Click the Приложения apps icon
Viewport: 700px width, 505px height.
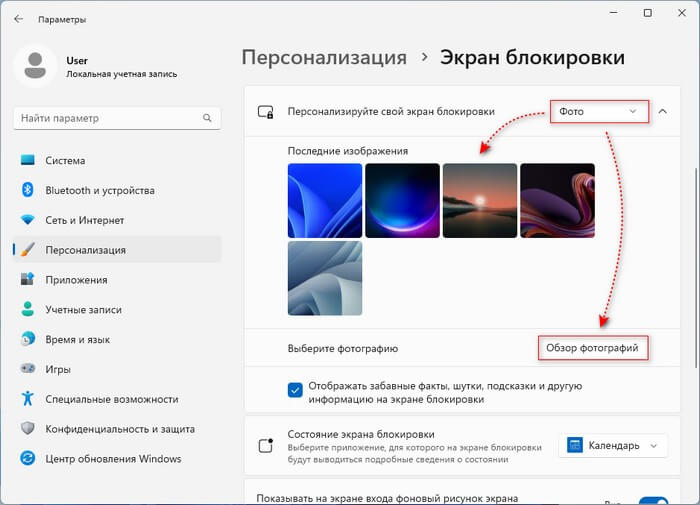[28, 279]
